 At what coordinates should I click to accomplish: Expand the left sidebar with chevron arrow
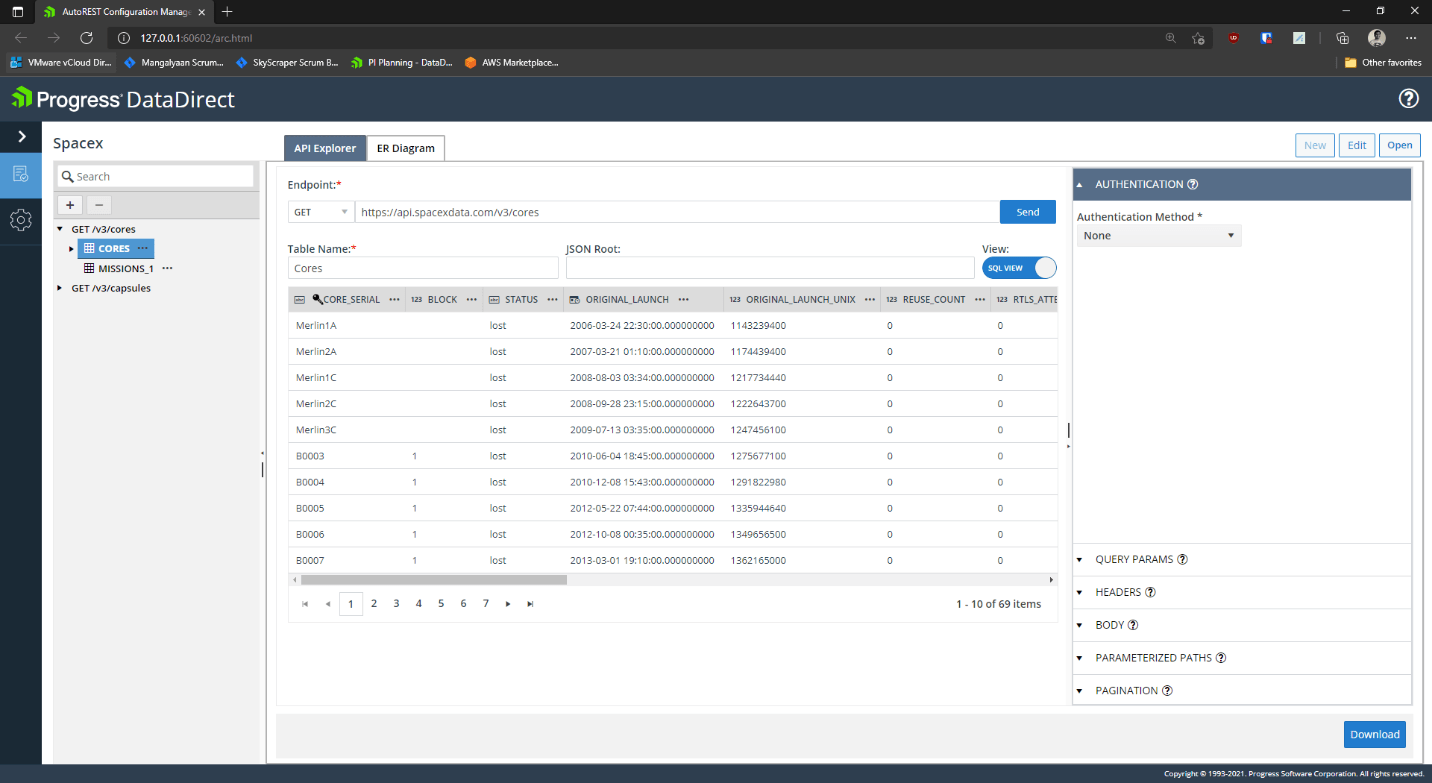point(21,136)
